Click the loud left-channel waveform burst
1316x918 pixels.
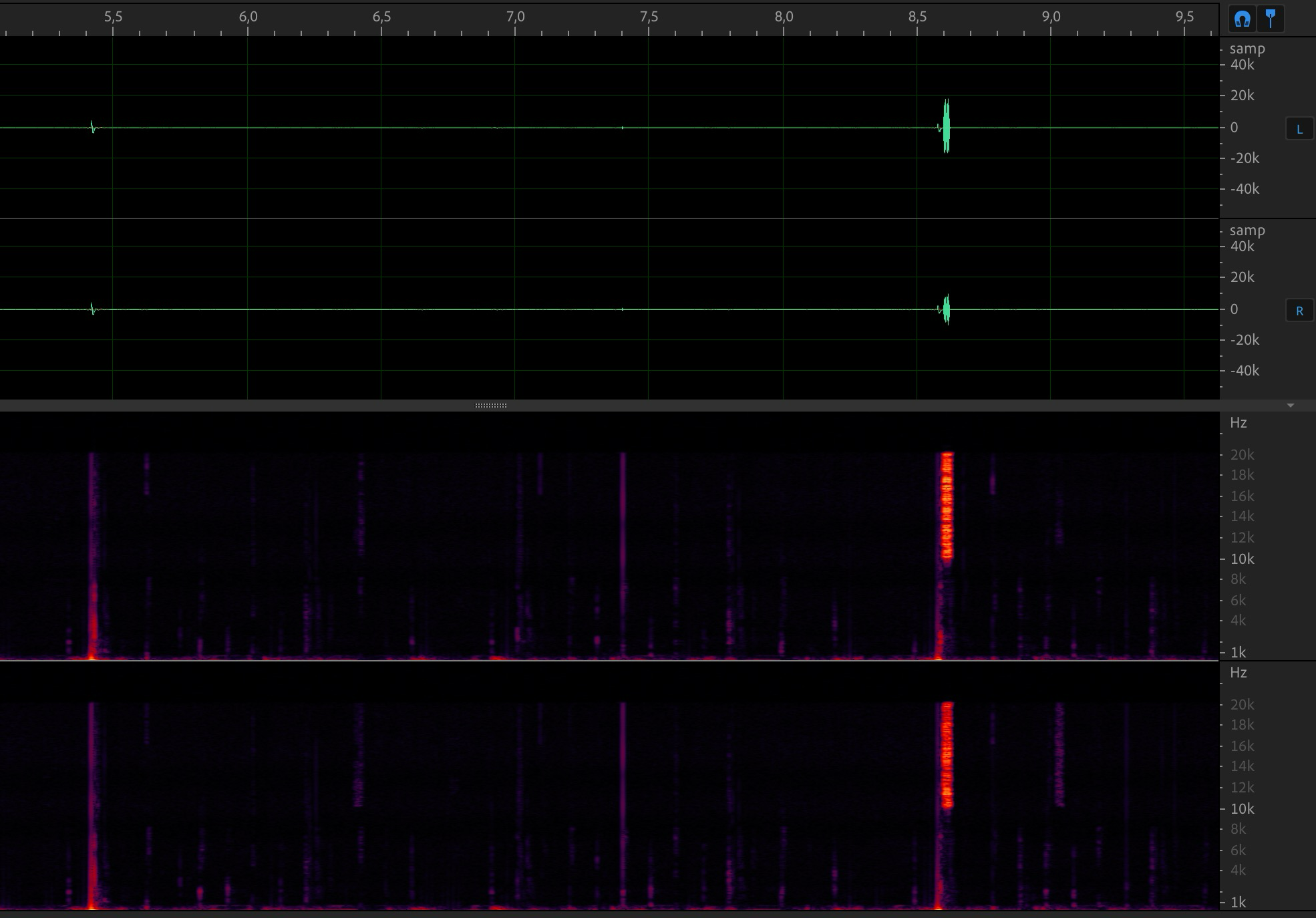(946, 126)
